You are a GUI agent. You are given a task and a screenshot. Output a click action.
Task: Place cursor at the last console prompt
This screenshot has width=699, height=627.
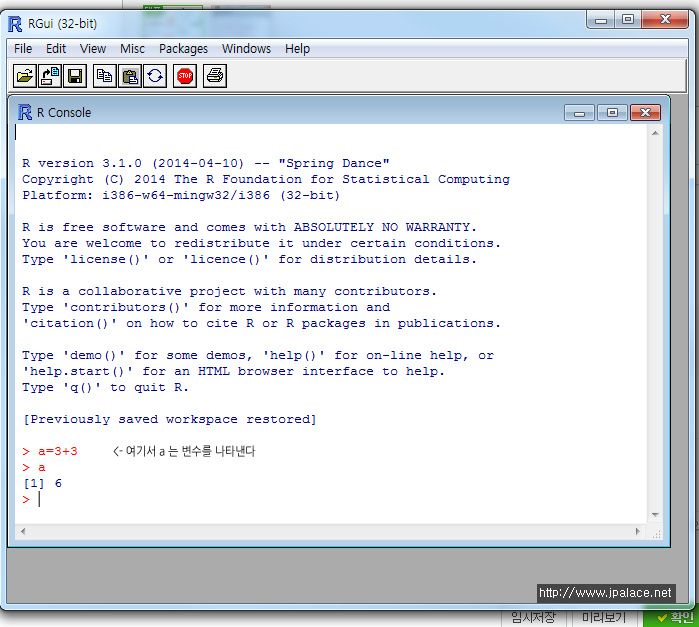(x=39, y=499)
